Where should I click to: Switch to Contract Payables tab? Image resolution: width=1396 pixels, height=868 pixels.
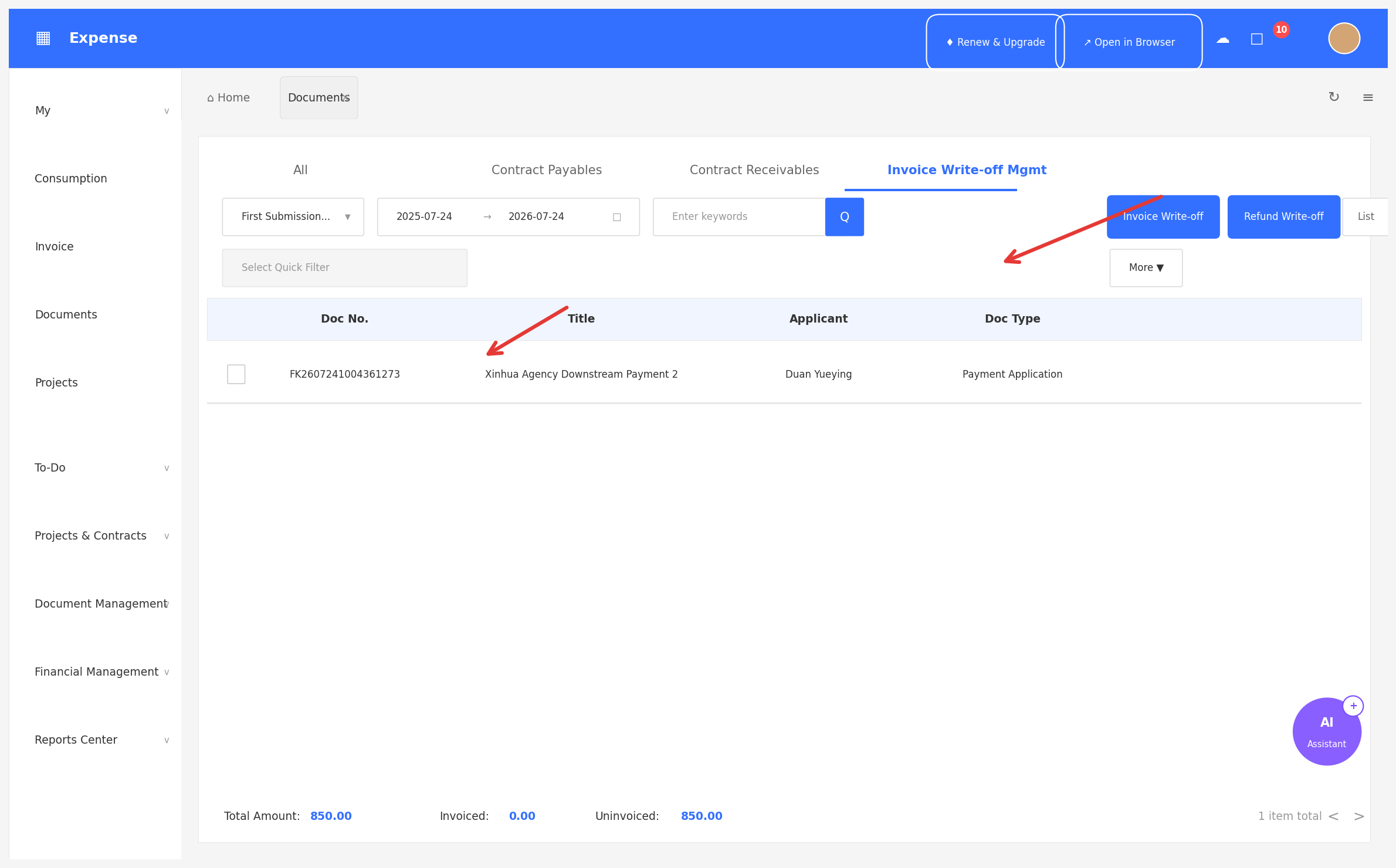pos(546,170)
